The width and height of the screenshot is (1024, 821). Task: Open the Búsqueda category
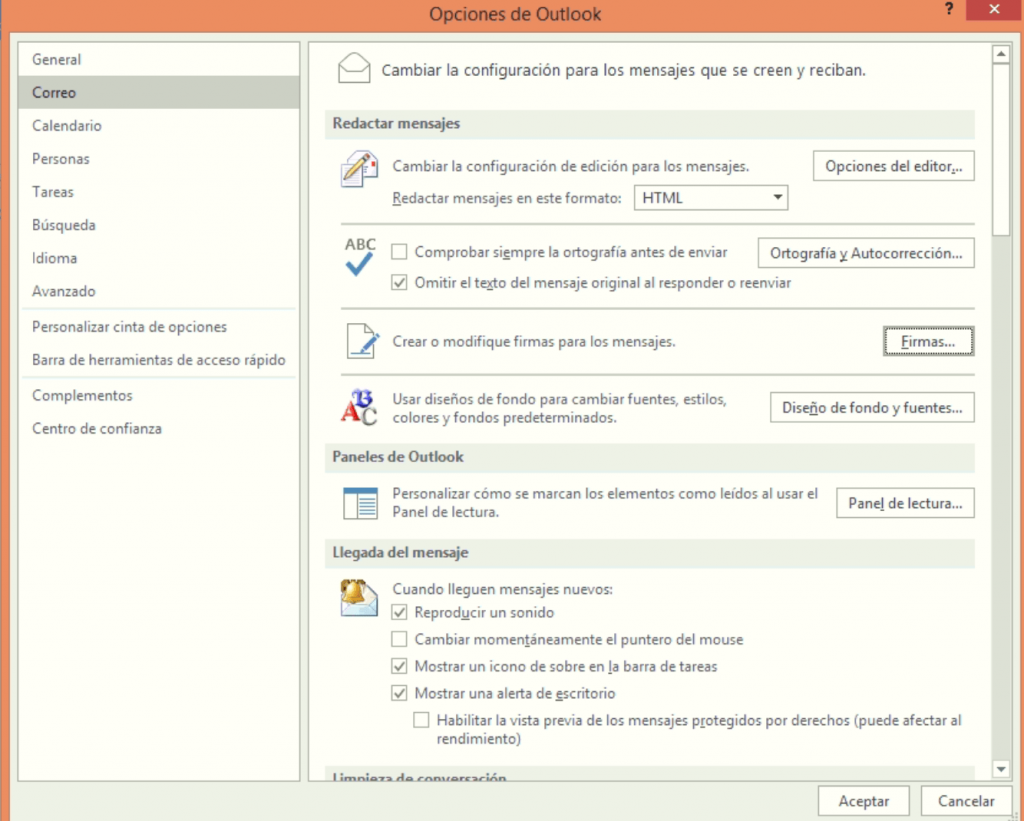tap(159, 225)
